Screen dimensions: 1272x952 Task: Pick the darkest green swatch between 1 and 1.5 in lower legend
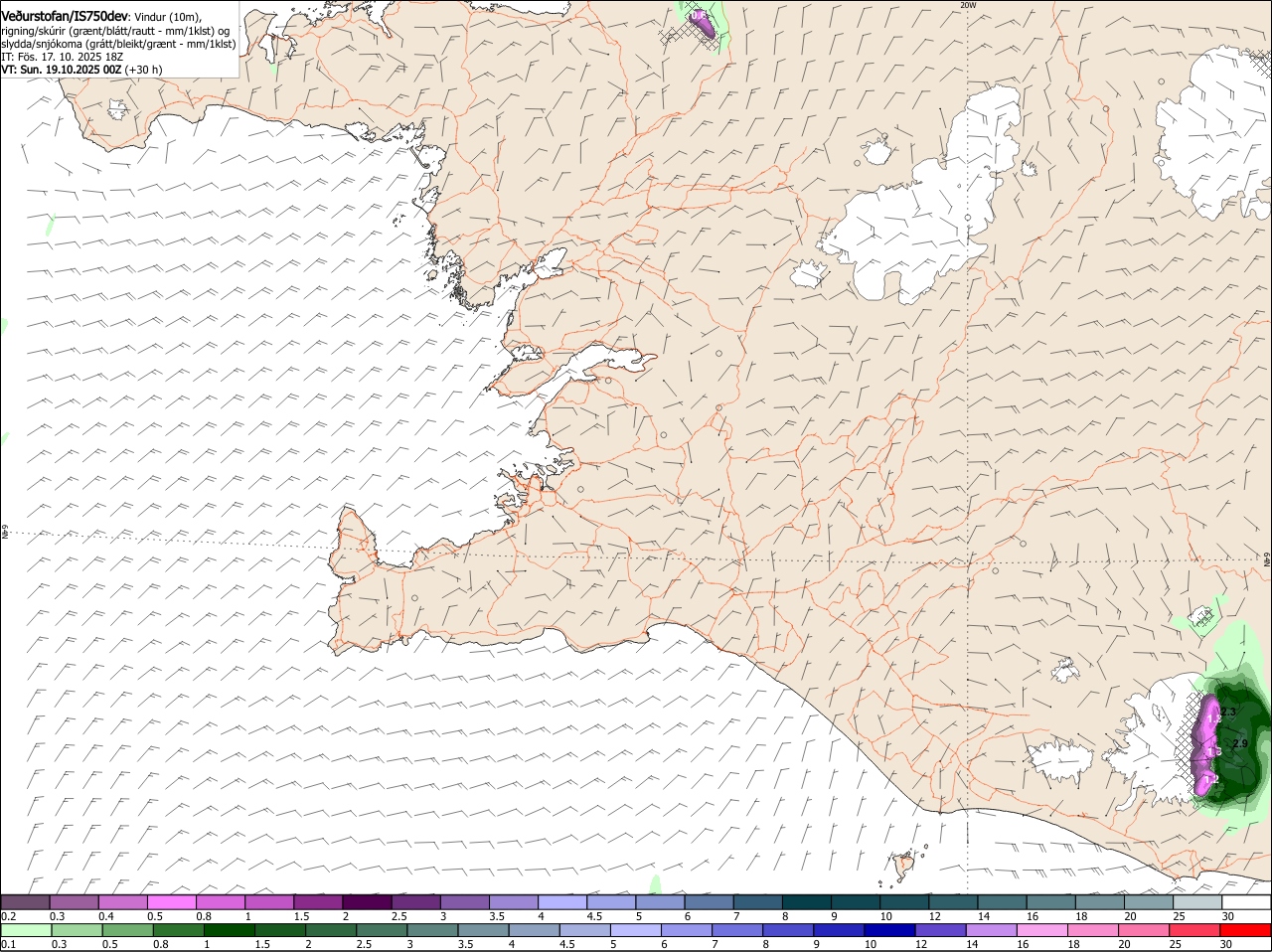click(x=230, y=930)
